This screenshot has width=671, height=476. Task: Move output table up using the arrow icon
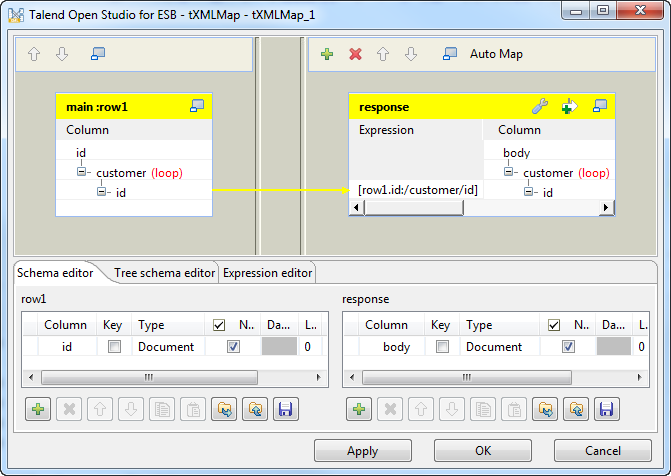click(383, 54)
